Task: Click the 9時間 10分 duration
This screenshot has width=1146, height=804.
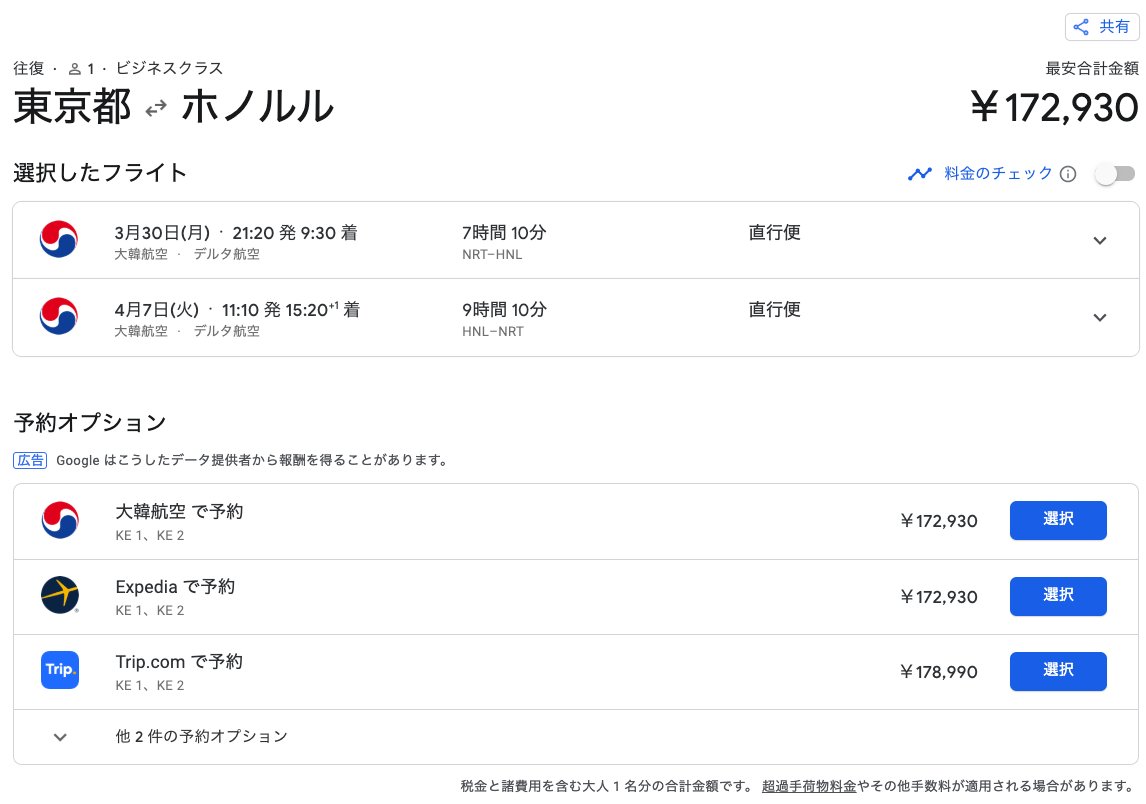Action: (x=504, y=310)
